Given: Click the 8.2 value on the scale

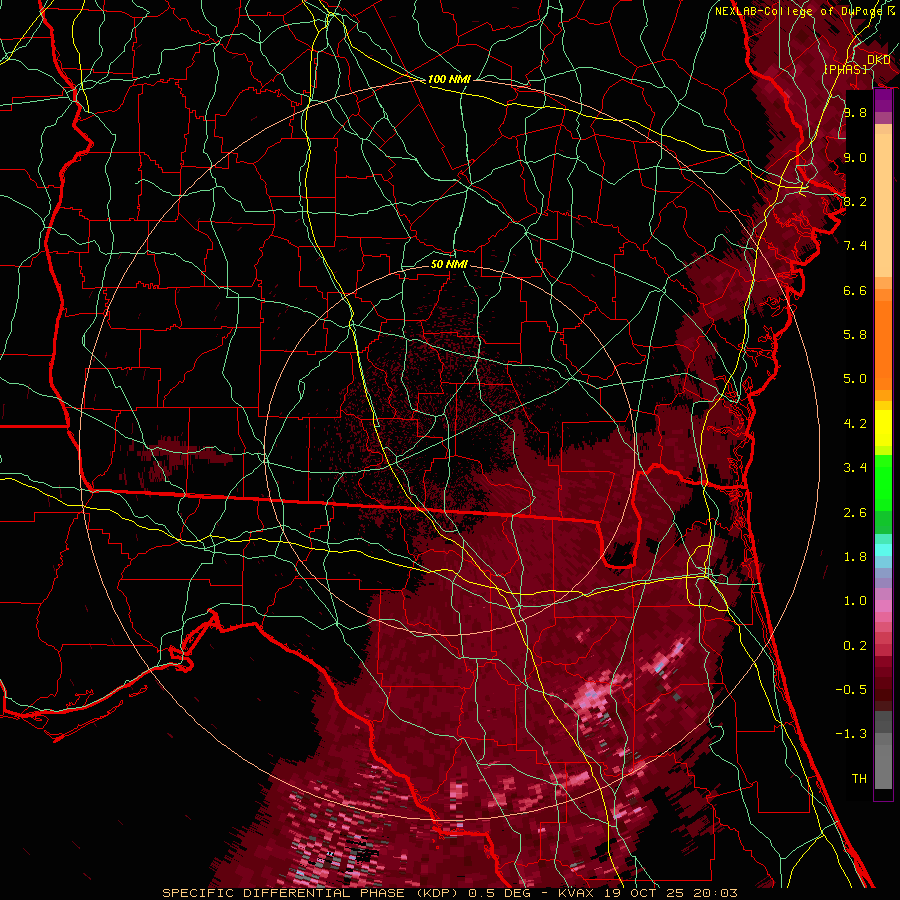Looking at the screenshot, I should coord(855,201).
